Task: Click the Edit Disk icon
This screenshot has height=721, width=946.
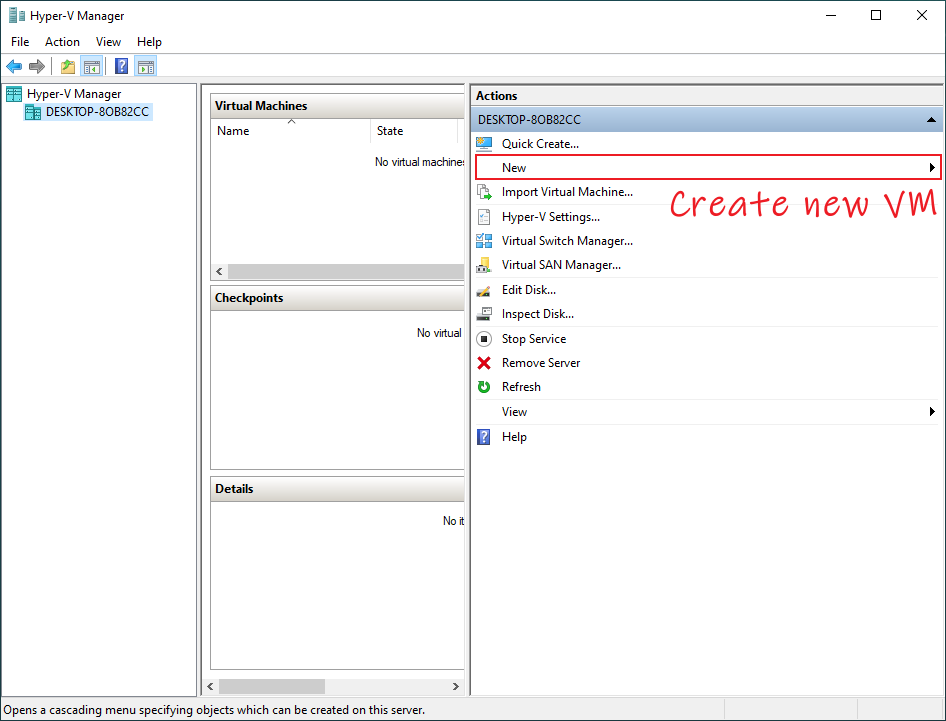Action: click(484, 290)
